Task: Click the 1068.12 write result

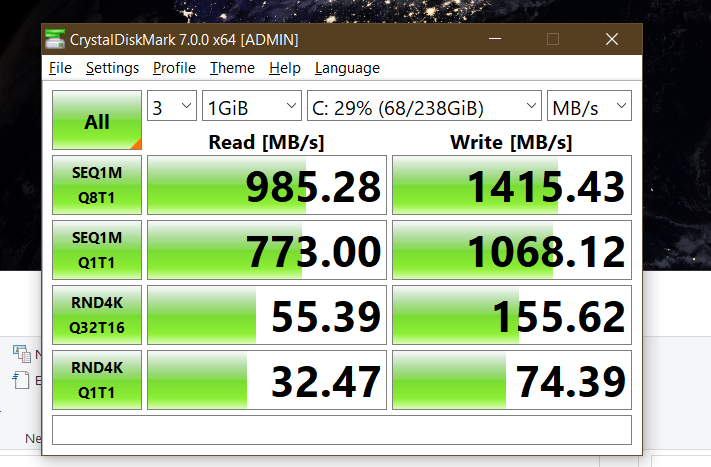Action: [512, 250]
